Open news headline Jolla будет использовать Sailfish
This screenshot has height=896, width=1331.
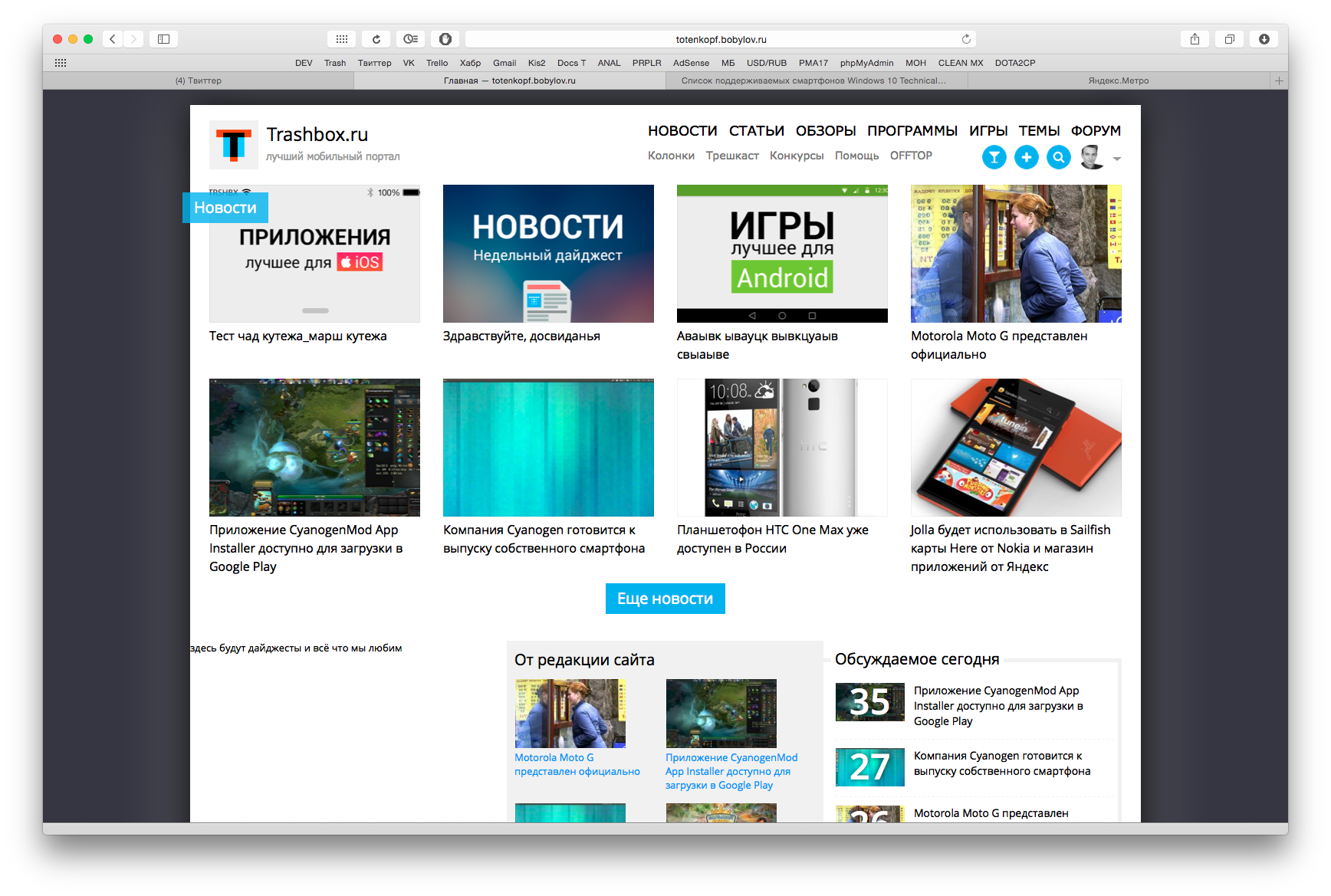pos(1011,549)
